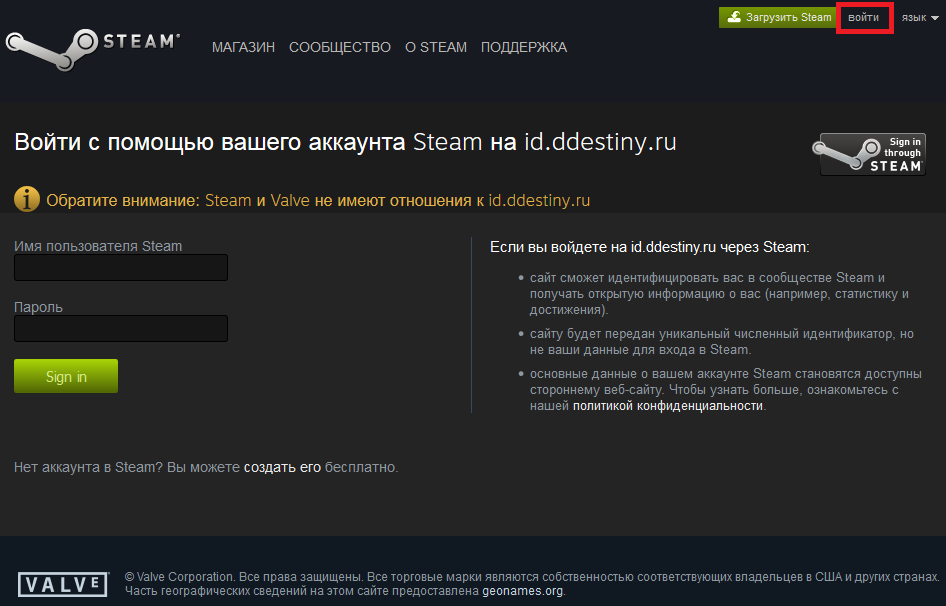946x606 pixels.
Task: Focus the Пароль password field
Action: click(x=121, y=328)
